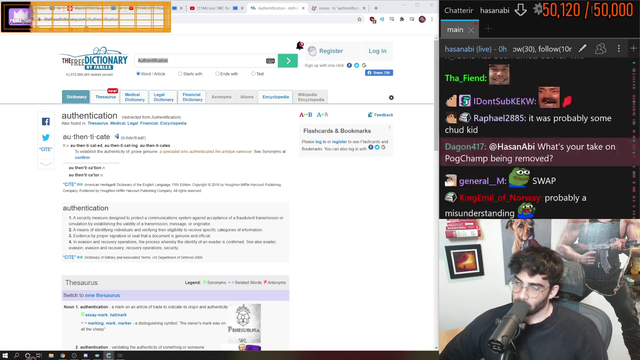
Task: Bookmark this page with the star icon
Action: 359,19
